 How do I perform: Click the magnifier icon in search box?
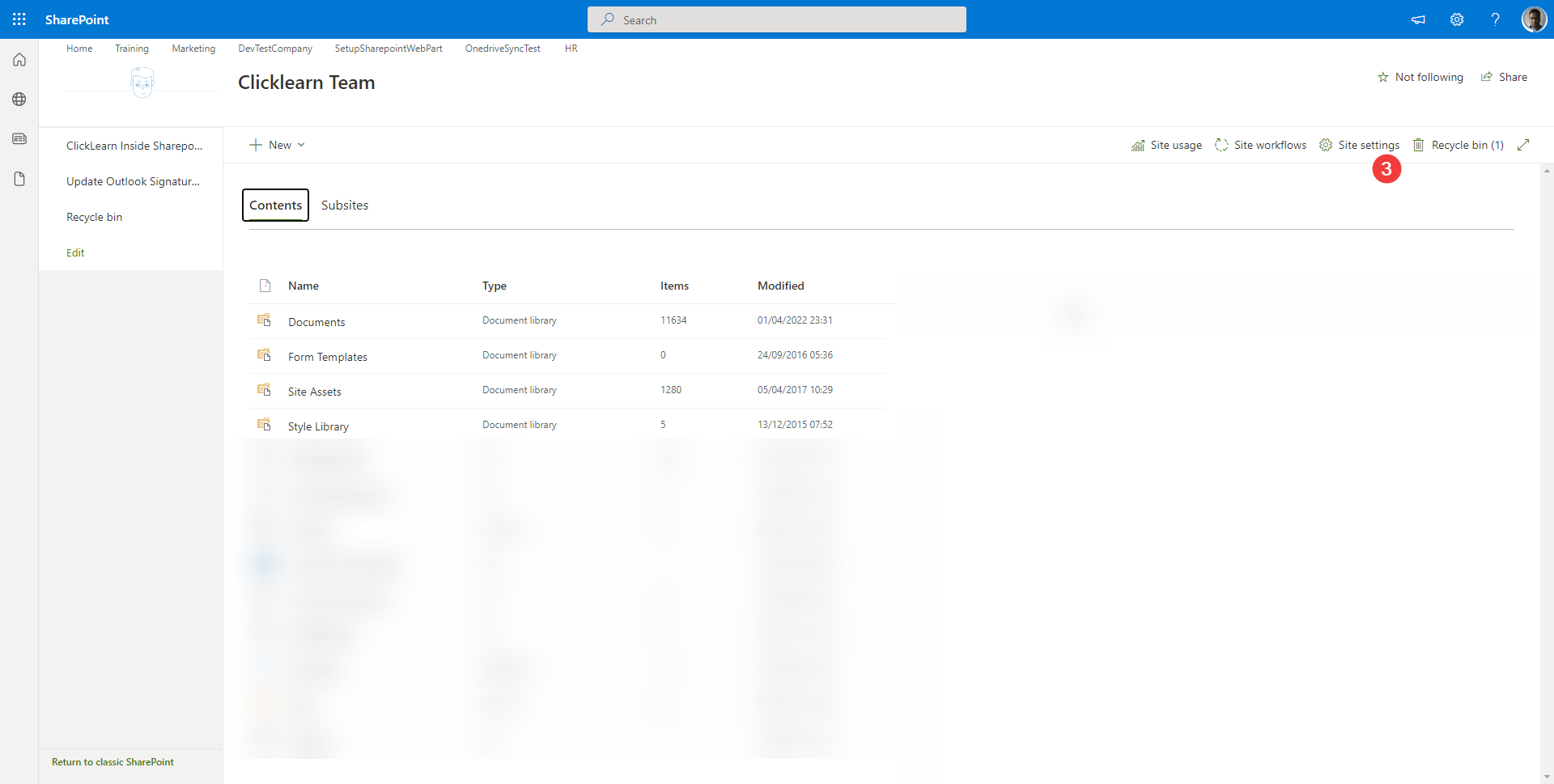pos(607,19)
